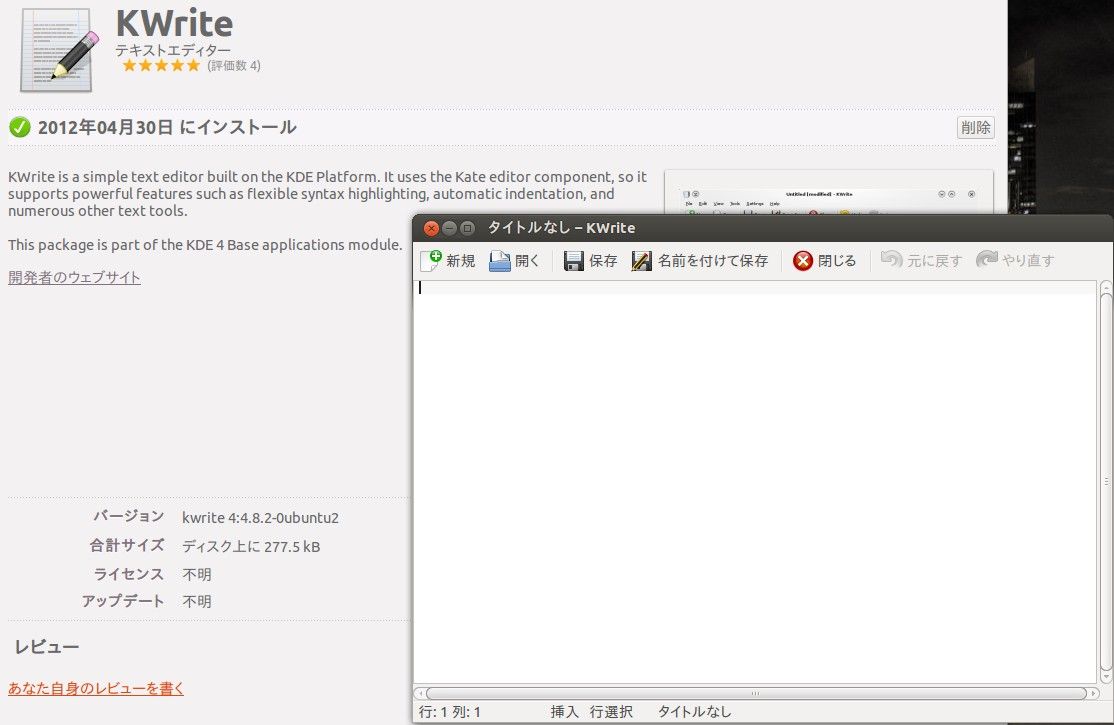Viewport: 1114px width, 725px height.
Task: Open the 開発者のウェブサイト link
Action: tap(74, 277)
